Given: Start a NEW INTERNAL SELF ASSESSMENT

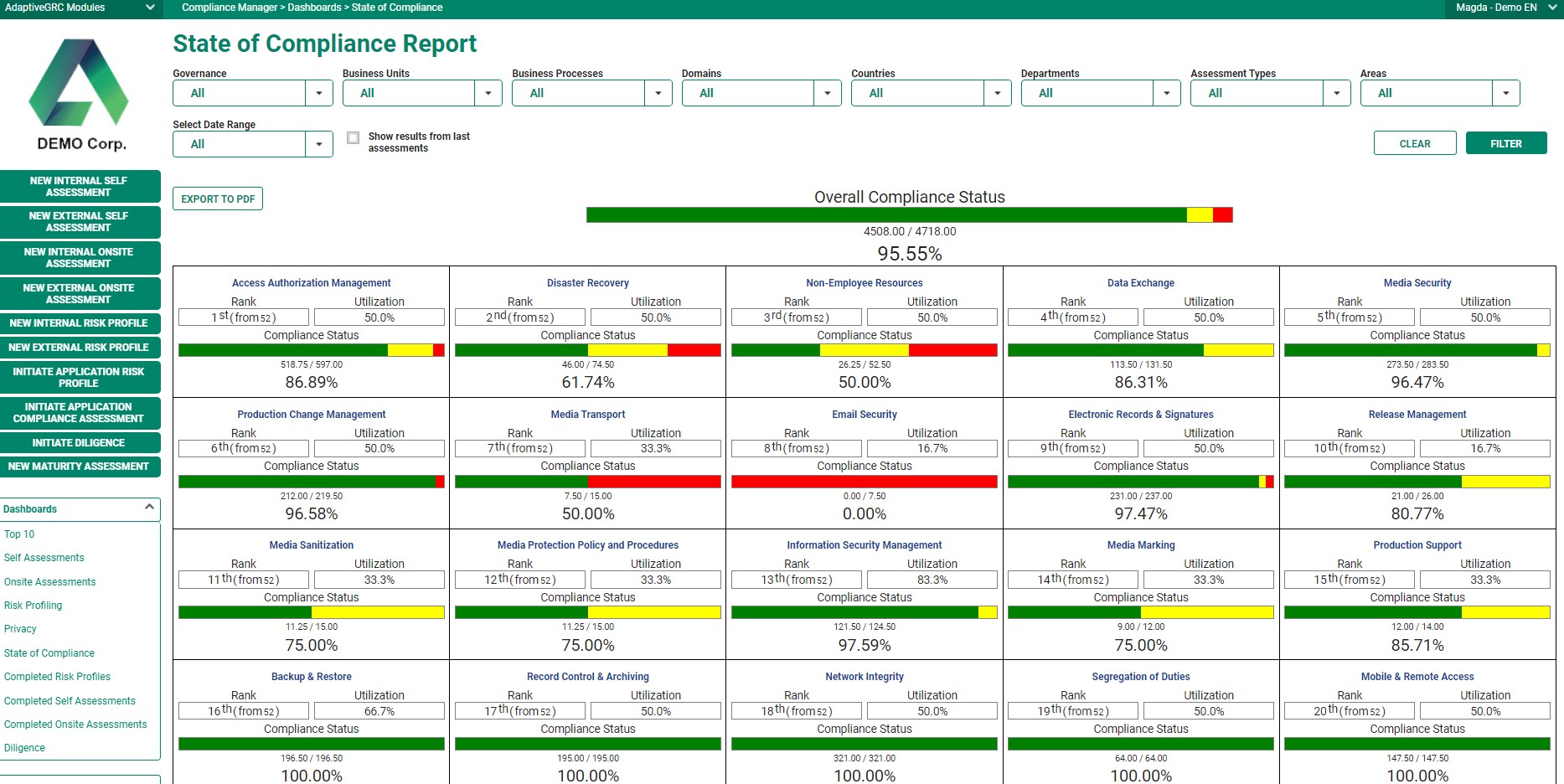Looking at the screenshot, I should click(80, 186).
